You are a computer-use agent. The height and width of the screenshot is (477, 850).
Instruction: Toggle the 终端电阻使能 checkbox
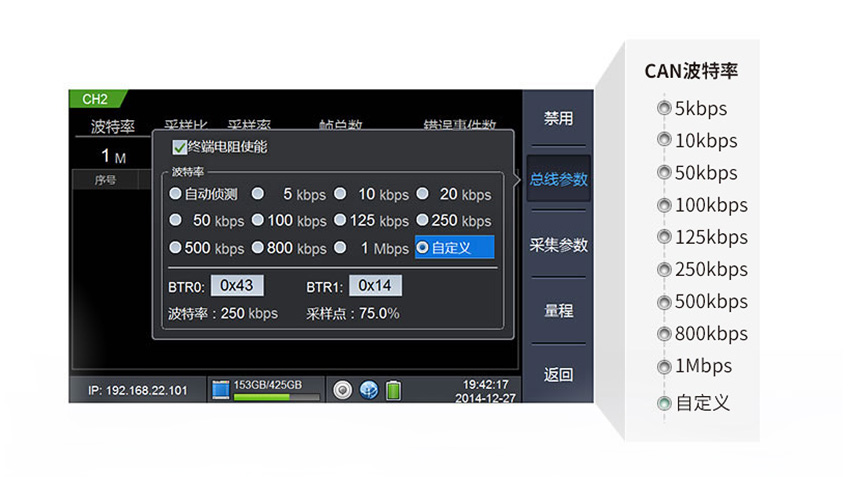point(180,148)
